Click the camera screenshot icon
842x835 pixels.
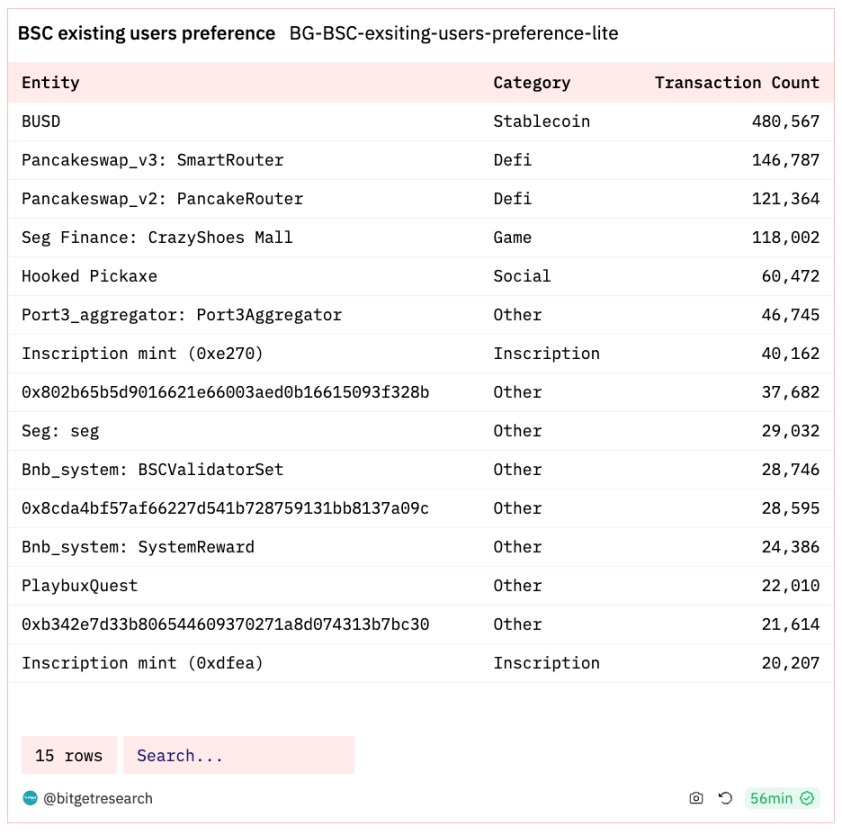pyautogui.click(x=696, y=798)
